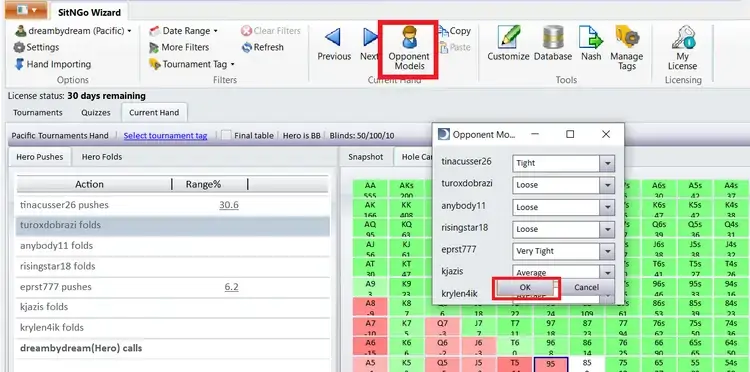This screenshot has width=750, height=372.
Task: Click the Range% column header
Action: pos(210,184)
